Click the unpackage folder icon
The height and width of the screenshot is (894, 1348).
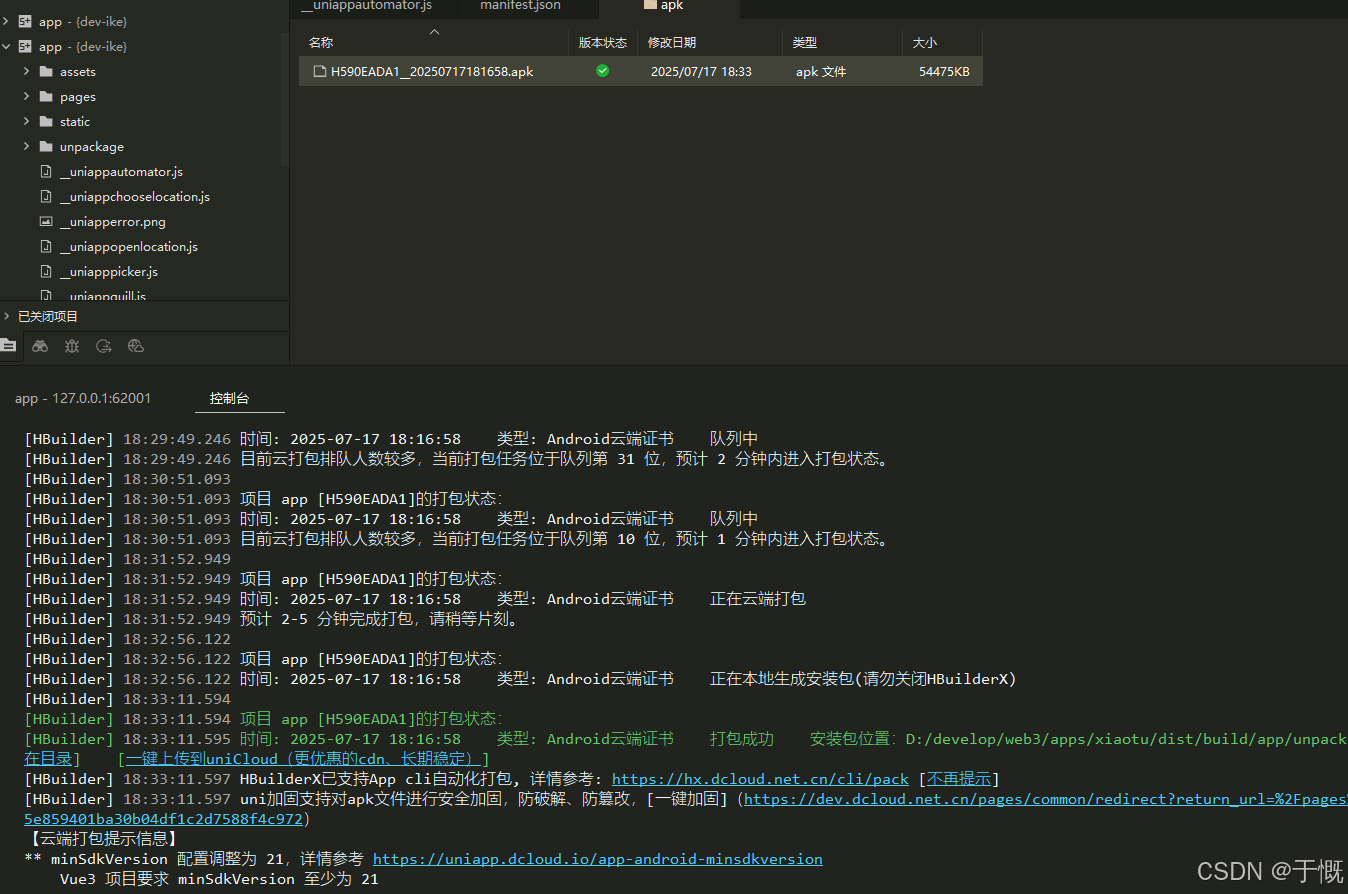[46, 147]
